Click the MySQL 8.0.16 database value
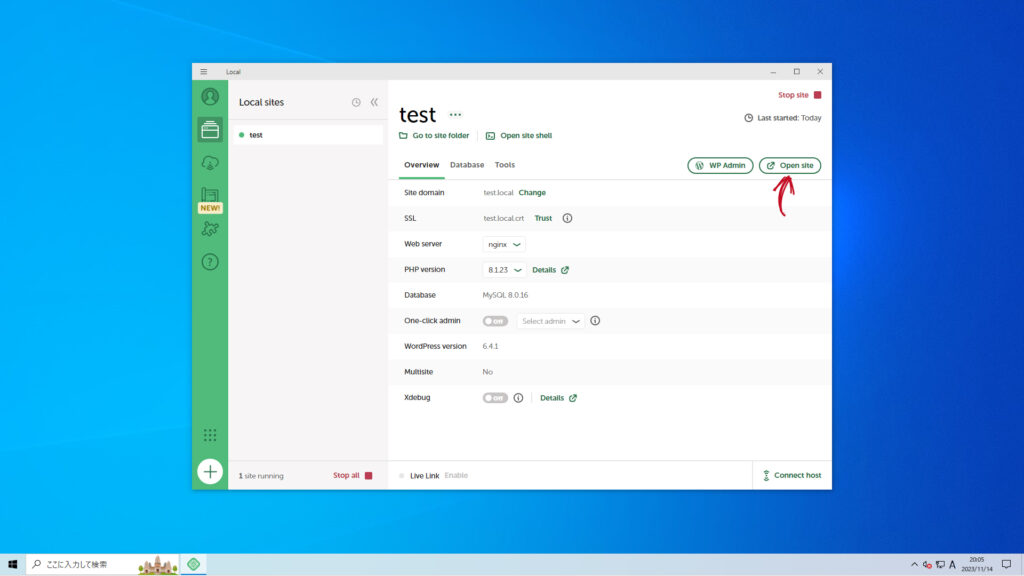Image resolution: width=1024 pixels, height=576 pixels. click(505, 295)
